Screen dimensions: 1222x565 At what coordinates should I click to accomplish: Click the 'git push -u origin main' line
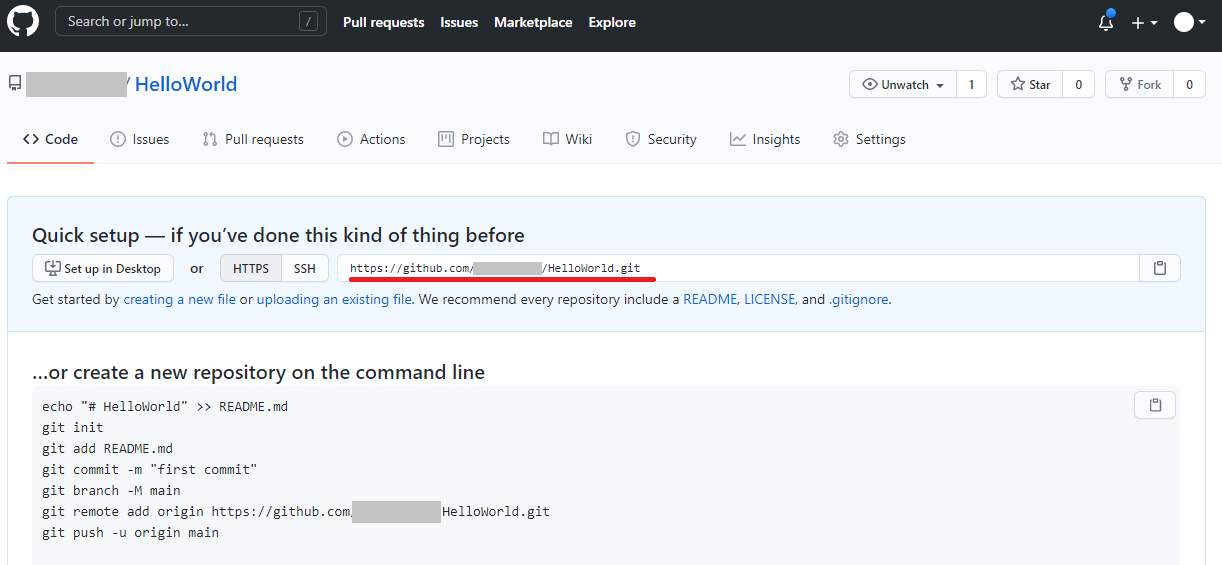130,532
